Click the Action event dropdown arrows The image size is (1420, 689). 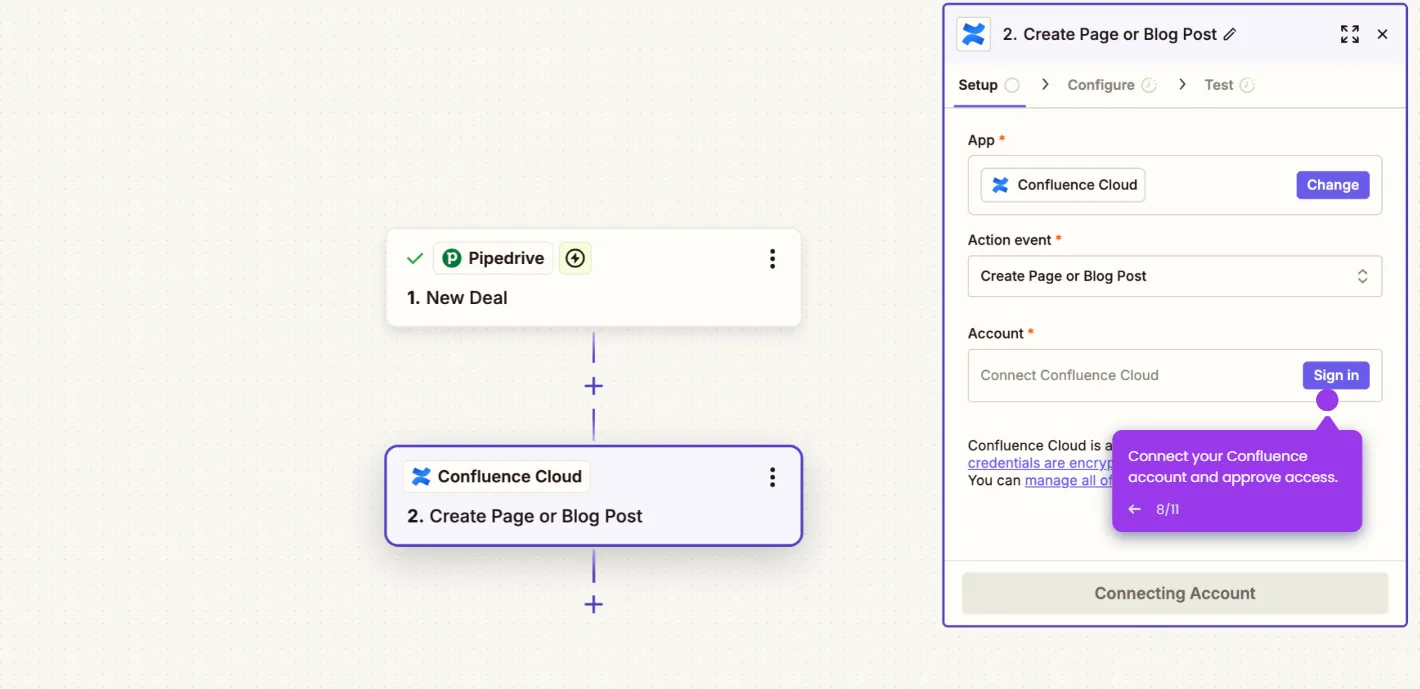tap(1362, 276)
